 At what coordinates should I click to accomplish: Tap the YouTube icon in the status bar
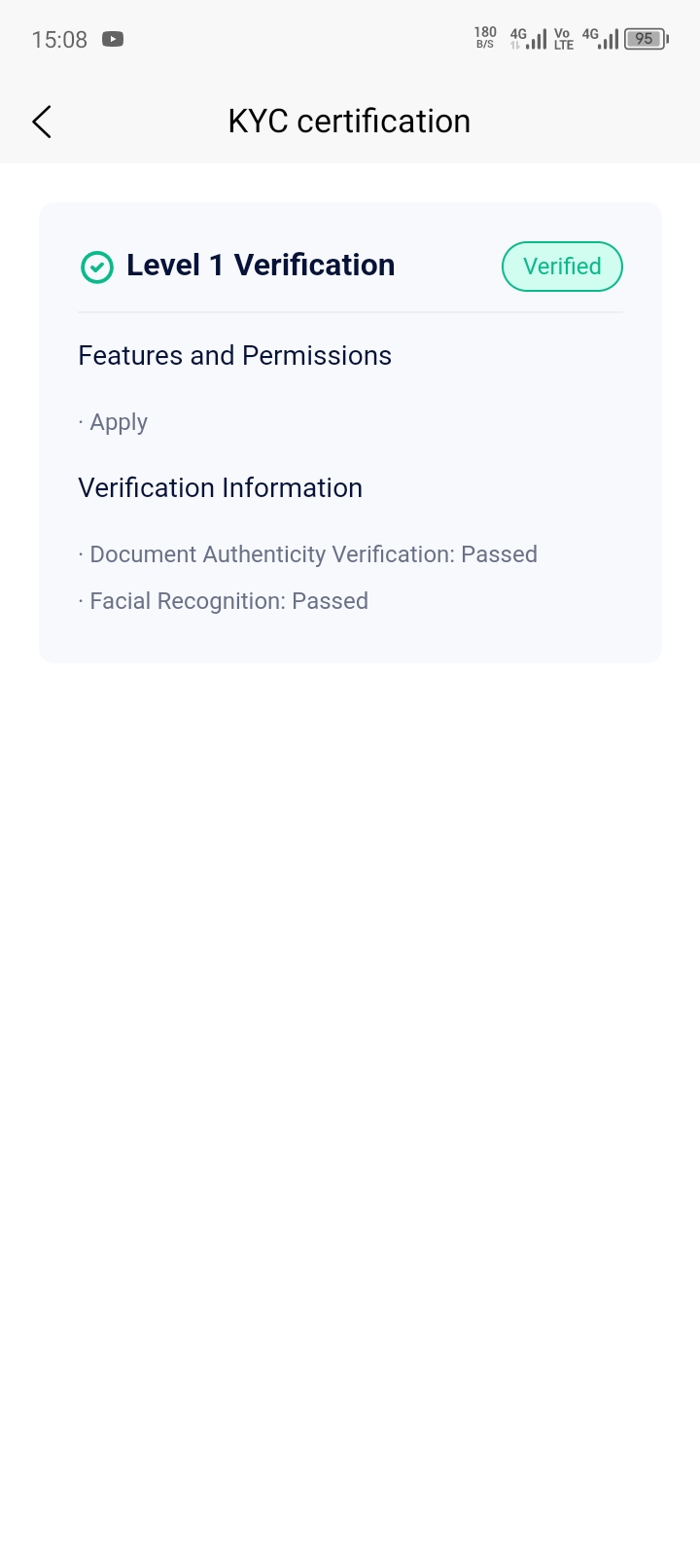(x=113, y=40)
